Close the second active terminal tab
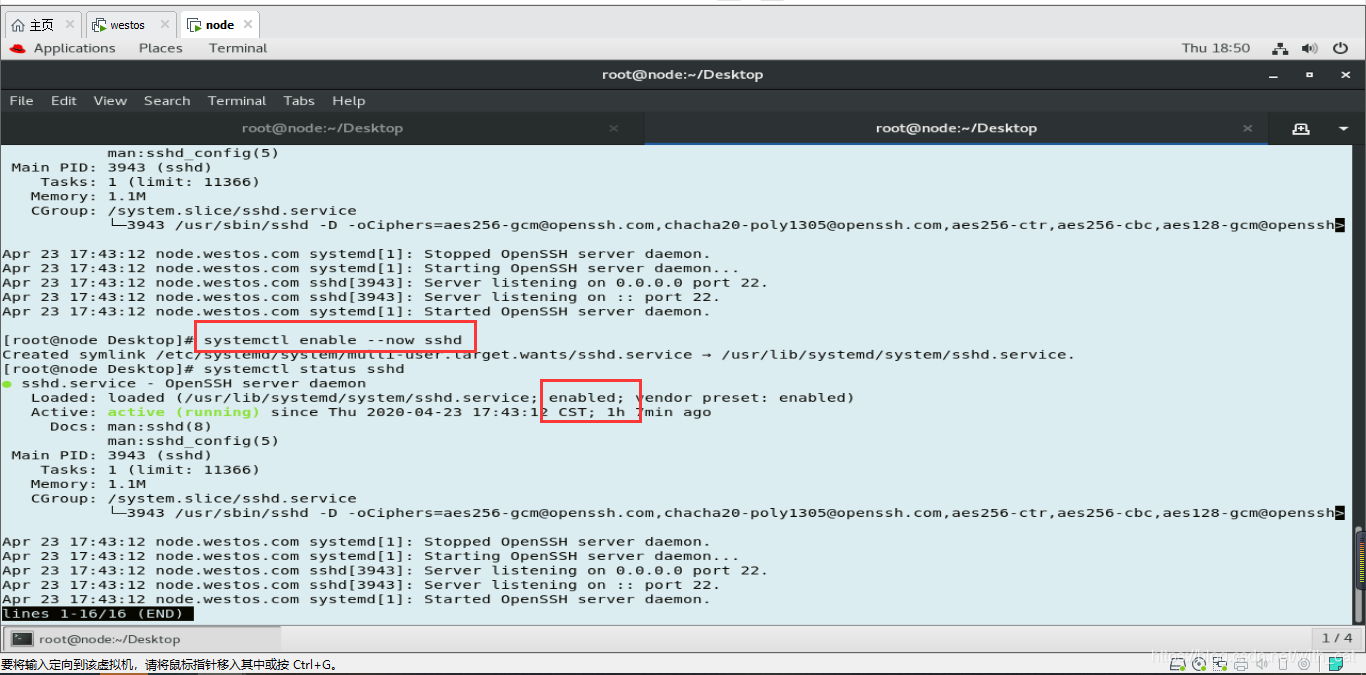The height and width of the screenshot is (675, 1366). tap(1248, 128)
